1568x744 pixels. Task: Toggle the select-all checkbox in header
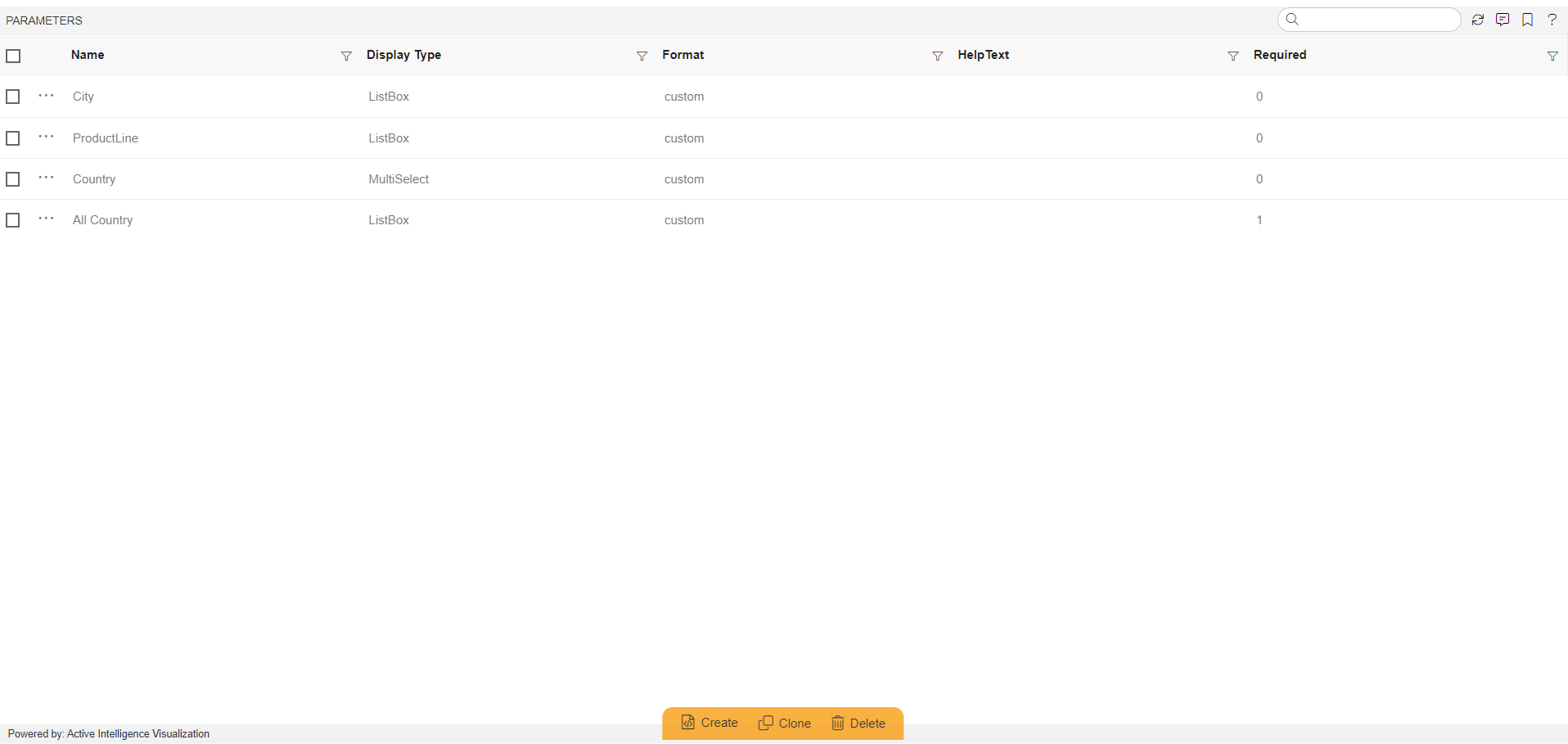pos(13,56)
